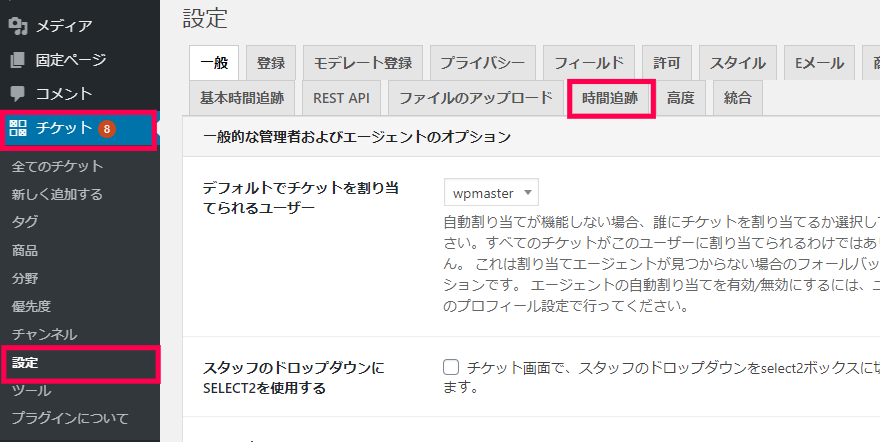Go to チャンネル in sidebar
880x442 pixels.
click(x=44, y=334)
